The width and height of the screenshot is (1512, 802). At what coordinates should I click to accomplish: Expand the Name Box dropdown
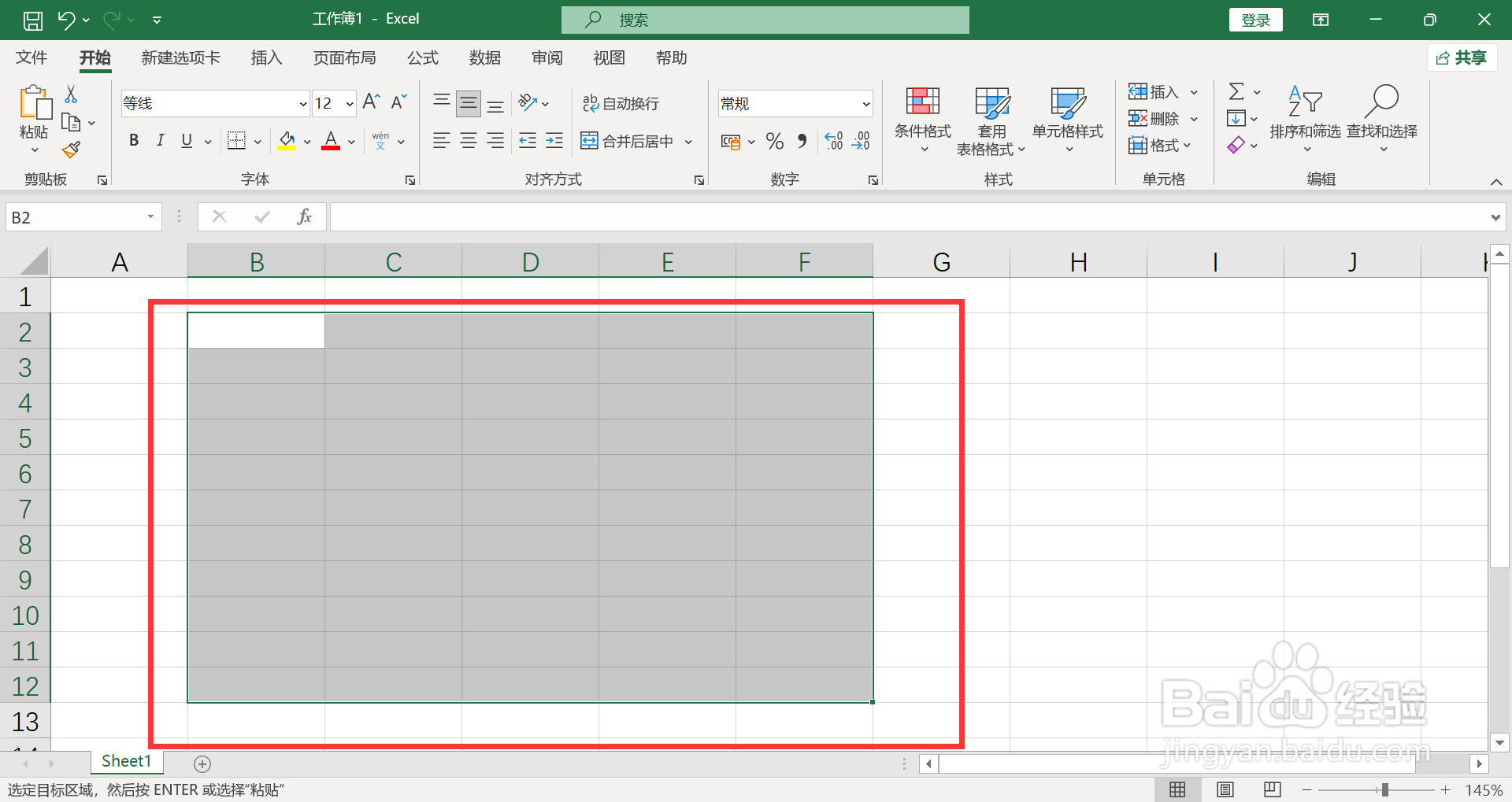click(150, 217)
